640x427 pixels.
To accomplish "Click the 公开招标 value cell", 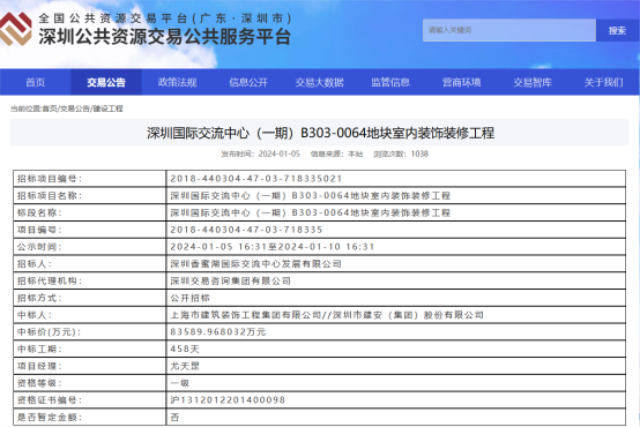I will 396,298.
